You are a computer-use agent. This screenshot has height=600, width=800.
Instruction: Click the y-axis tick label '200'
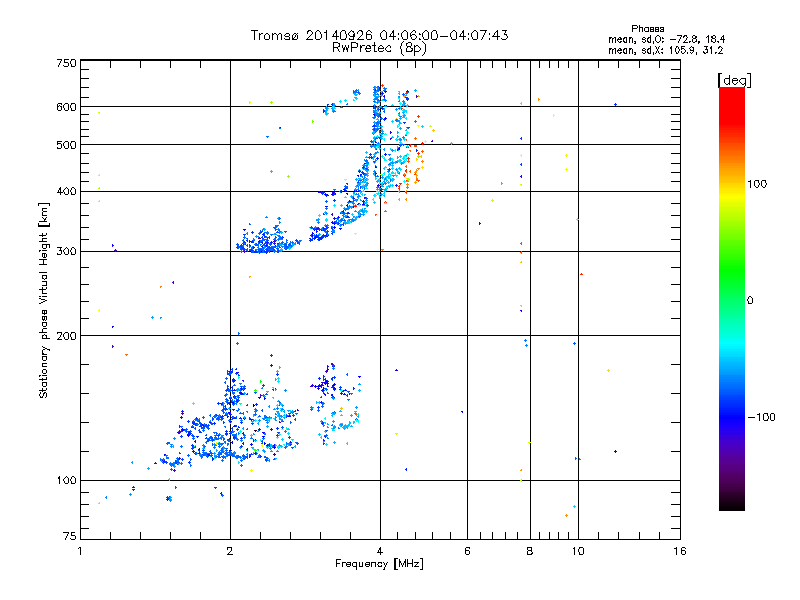click(x=66, y=336)
